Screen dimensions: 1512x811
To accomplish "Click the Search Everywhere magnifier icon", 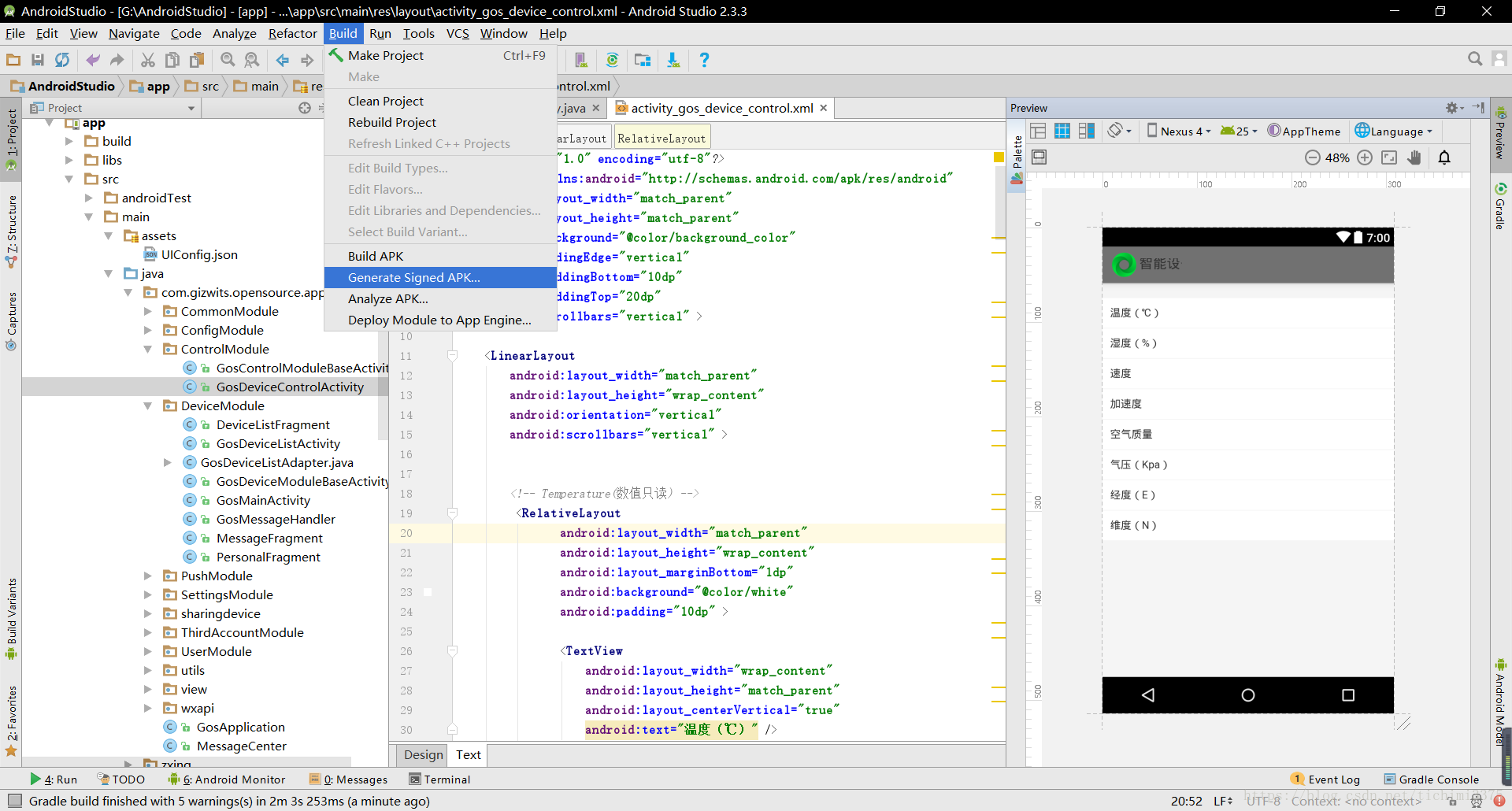I will pyautogui.click(x=1475, y=59).
